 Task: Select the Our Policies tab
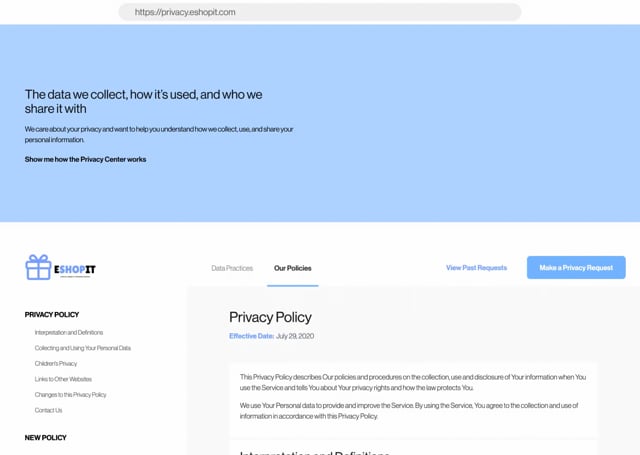coord(293,268)
